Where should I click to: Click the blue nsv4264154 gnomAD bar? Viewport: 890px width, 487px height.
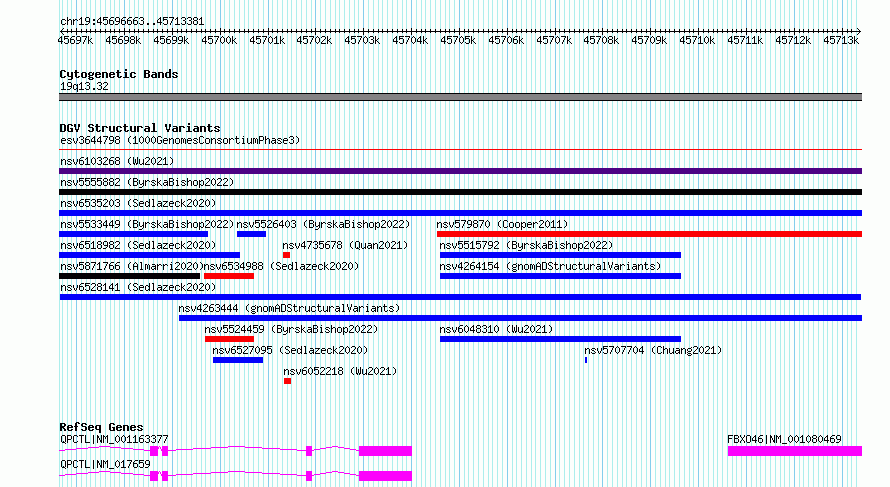560,276
